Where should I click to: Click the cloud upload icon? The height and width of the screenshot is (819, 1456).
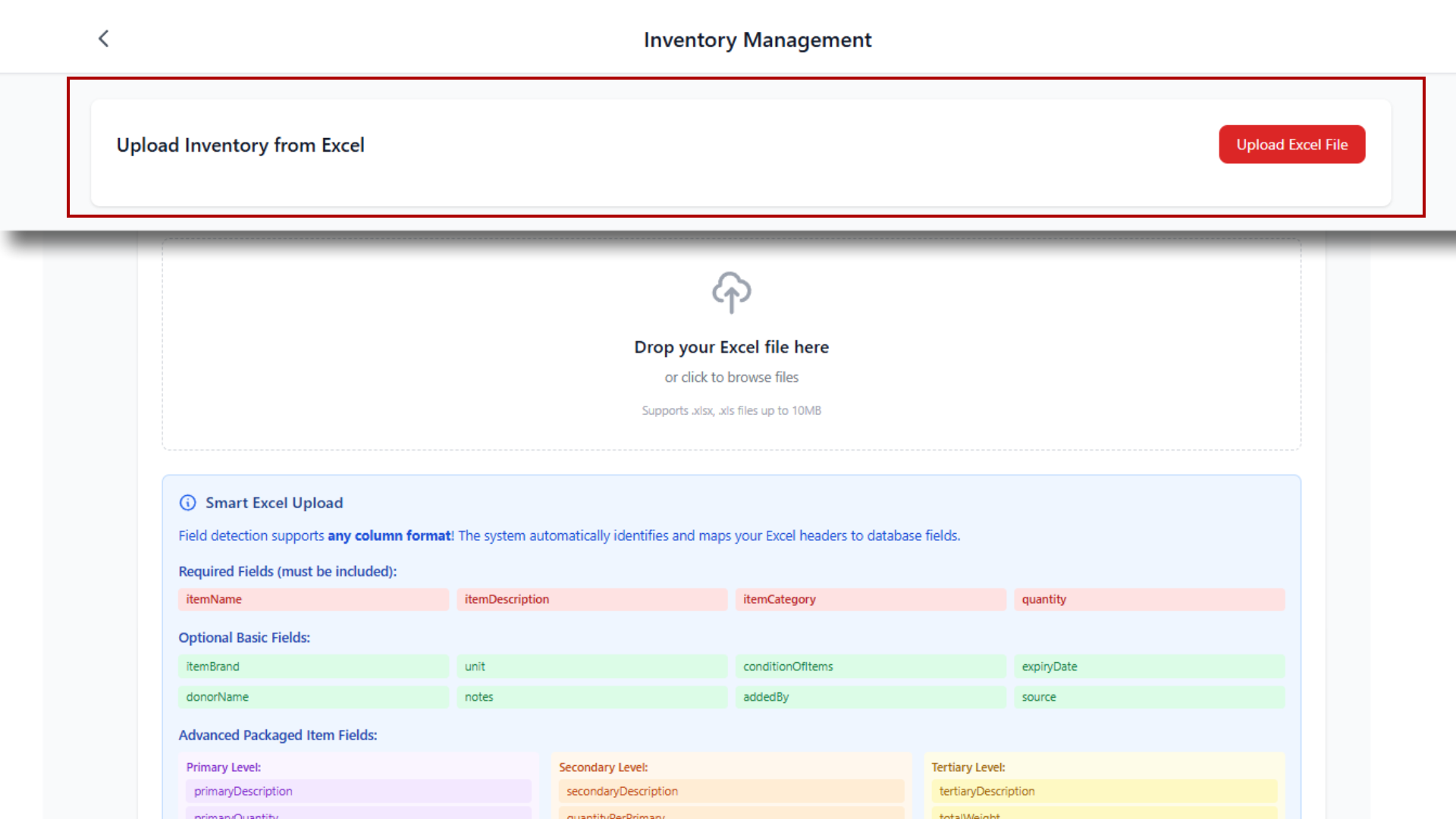[731, 292]
